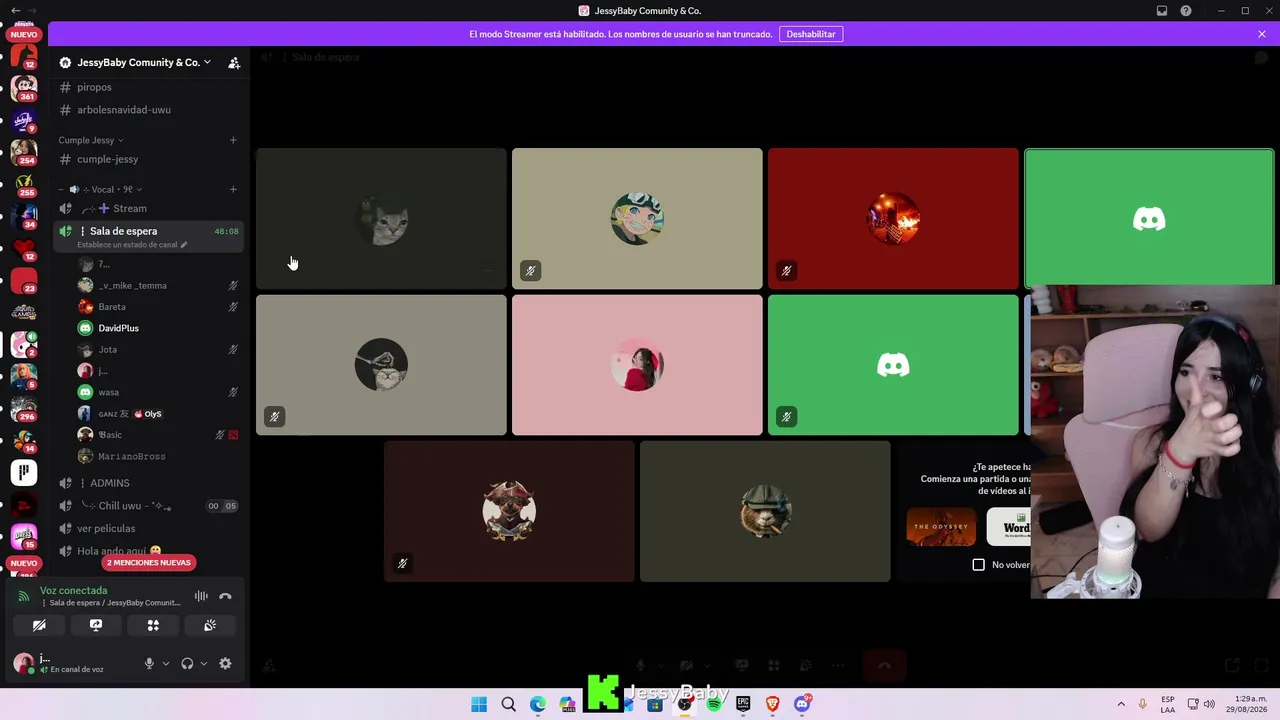Image resolution: width=1280 pixels, height=720 pixels.
Task: Disconnect from voice with phone icon
Action: [x=225, y=596]
